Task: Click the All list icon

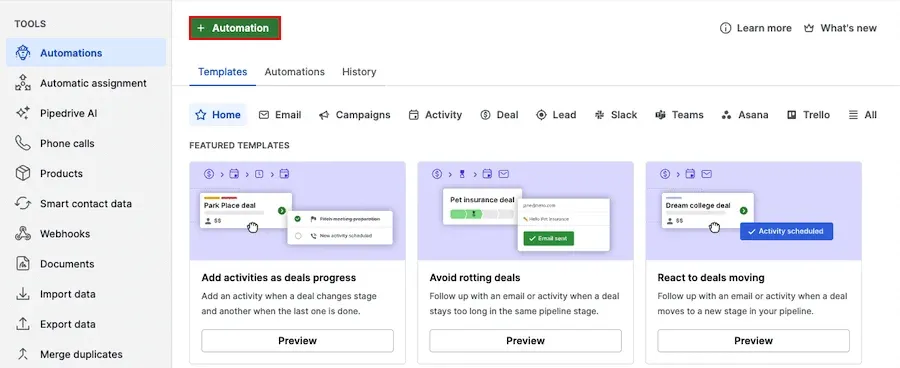Action: point(854,115)
